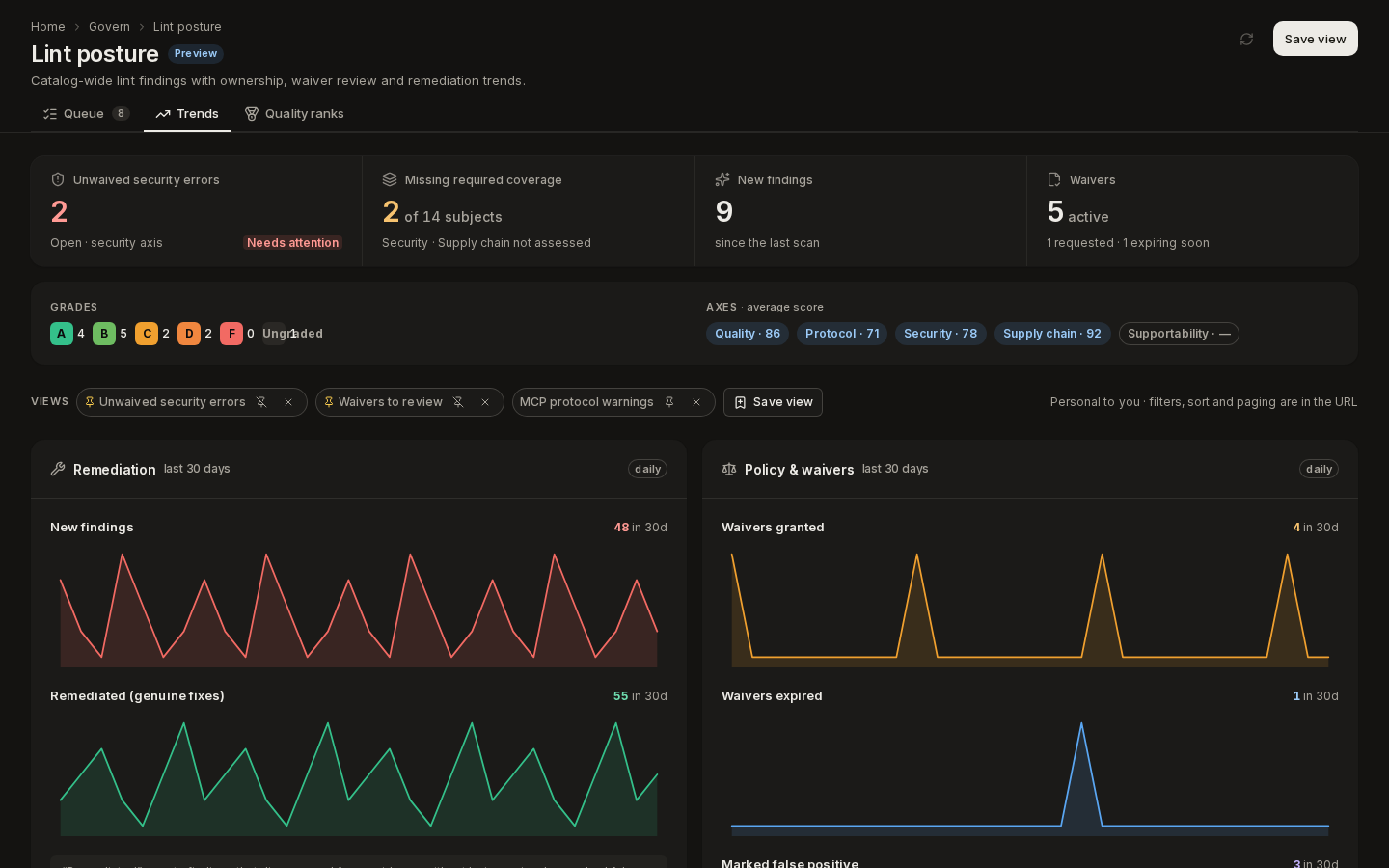Go to Home breadcrumb
1389x868 pixels.
pos(48,27)
